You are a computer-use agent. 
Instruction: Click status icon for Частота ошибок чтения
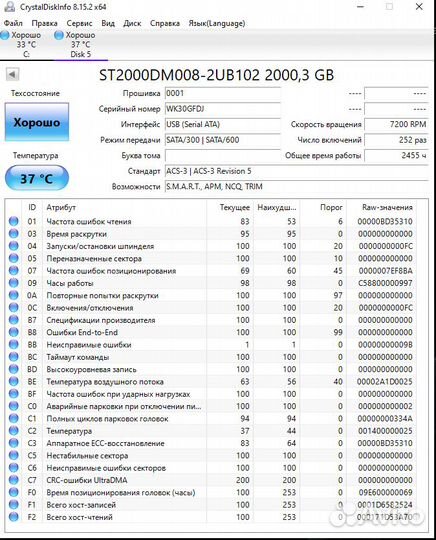[14, 221]
